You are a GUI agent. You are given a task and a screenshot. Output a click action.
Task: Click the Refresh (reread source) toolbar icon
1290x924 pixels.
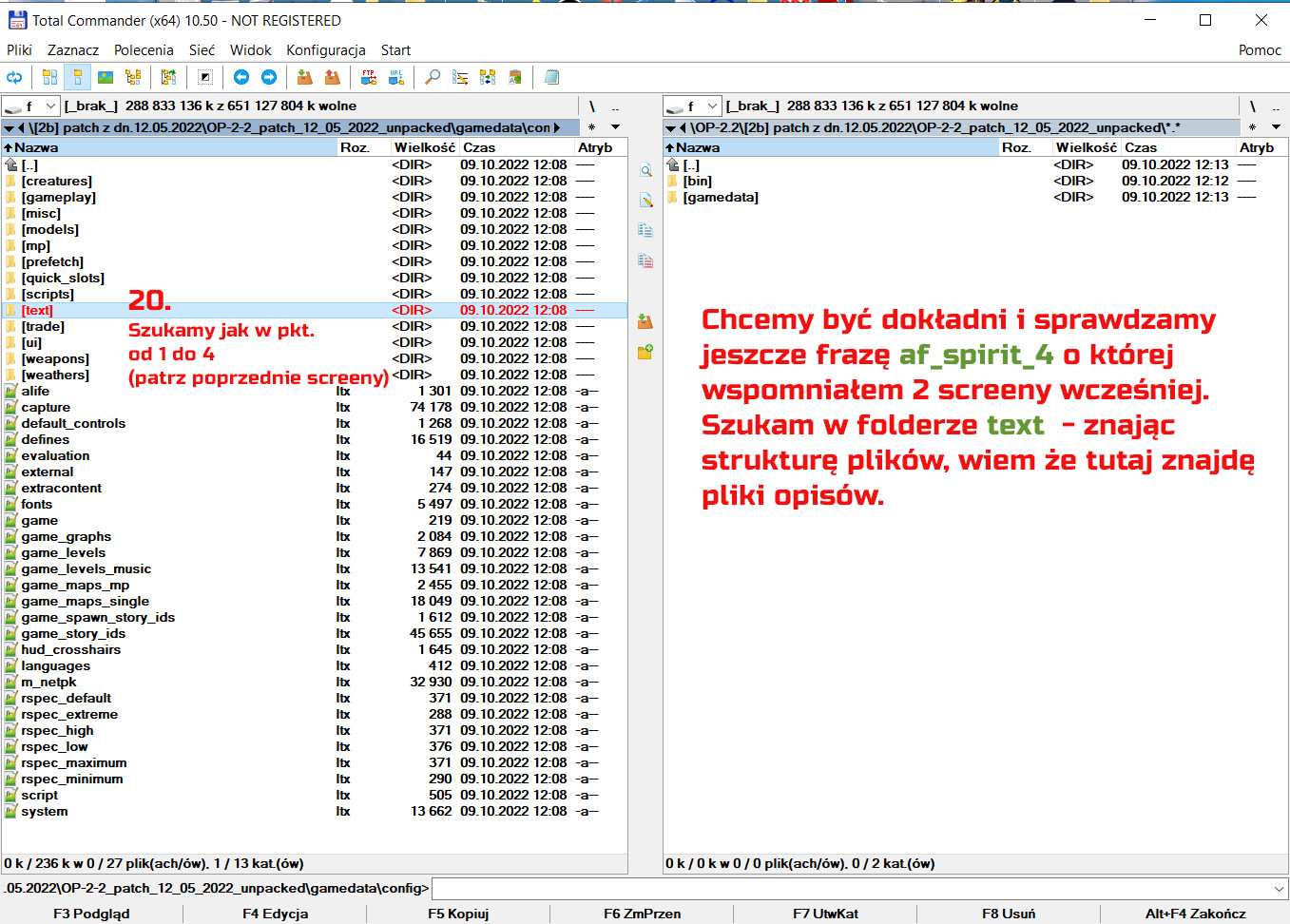point(14,77)
